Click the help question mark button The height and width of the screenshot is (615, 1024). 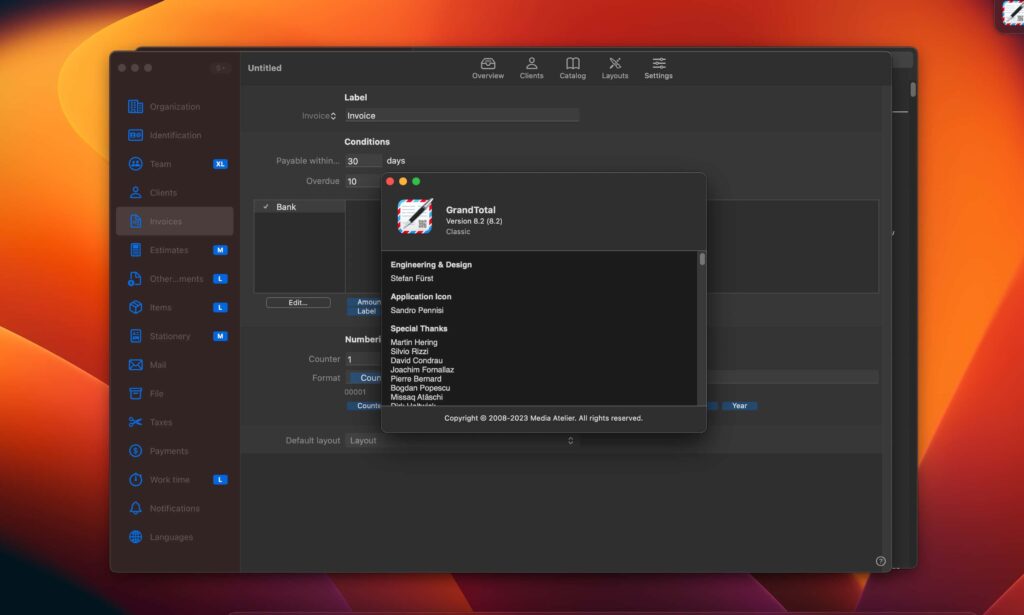(879, 560)
